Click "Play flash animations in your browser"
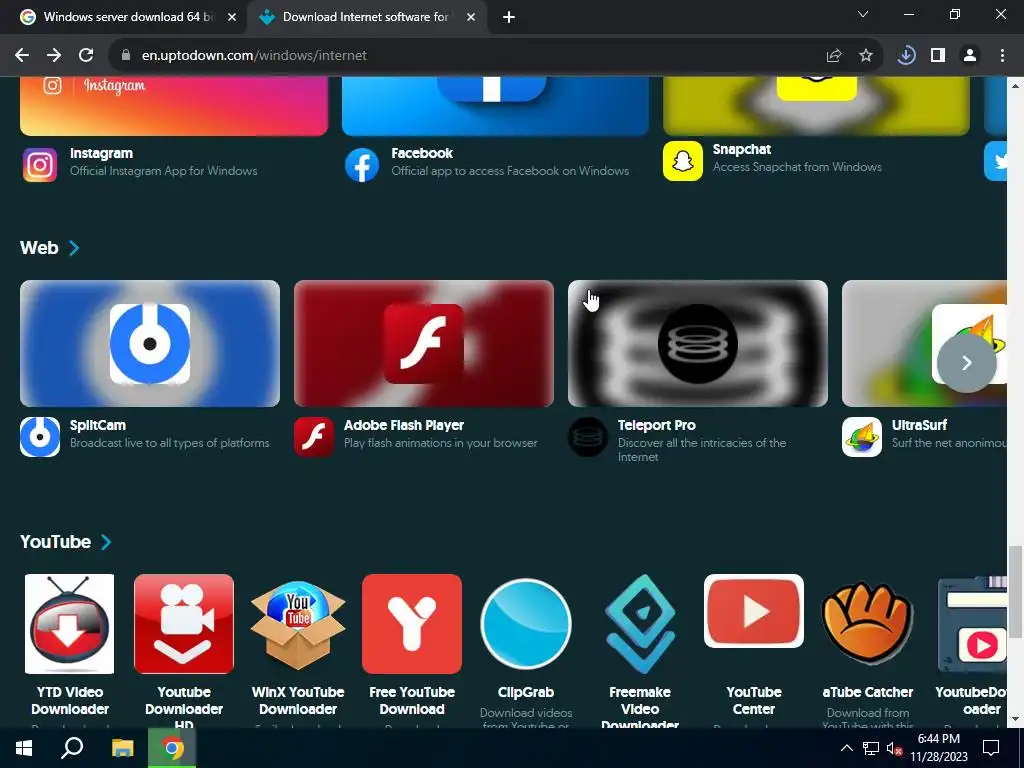1024x768 pixels. click(x=441, y=443)
